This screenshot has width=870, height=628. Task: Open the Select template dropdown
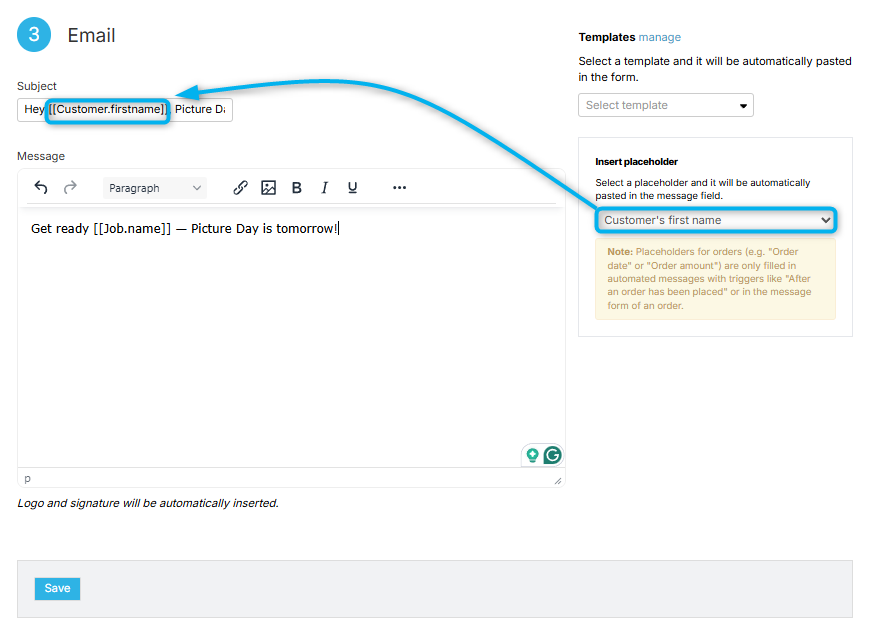[666, 105]
